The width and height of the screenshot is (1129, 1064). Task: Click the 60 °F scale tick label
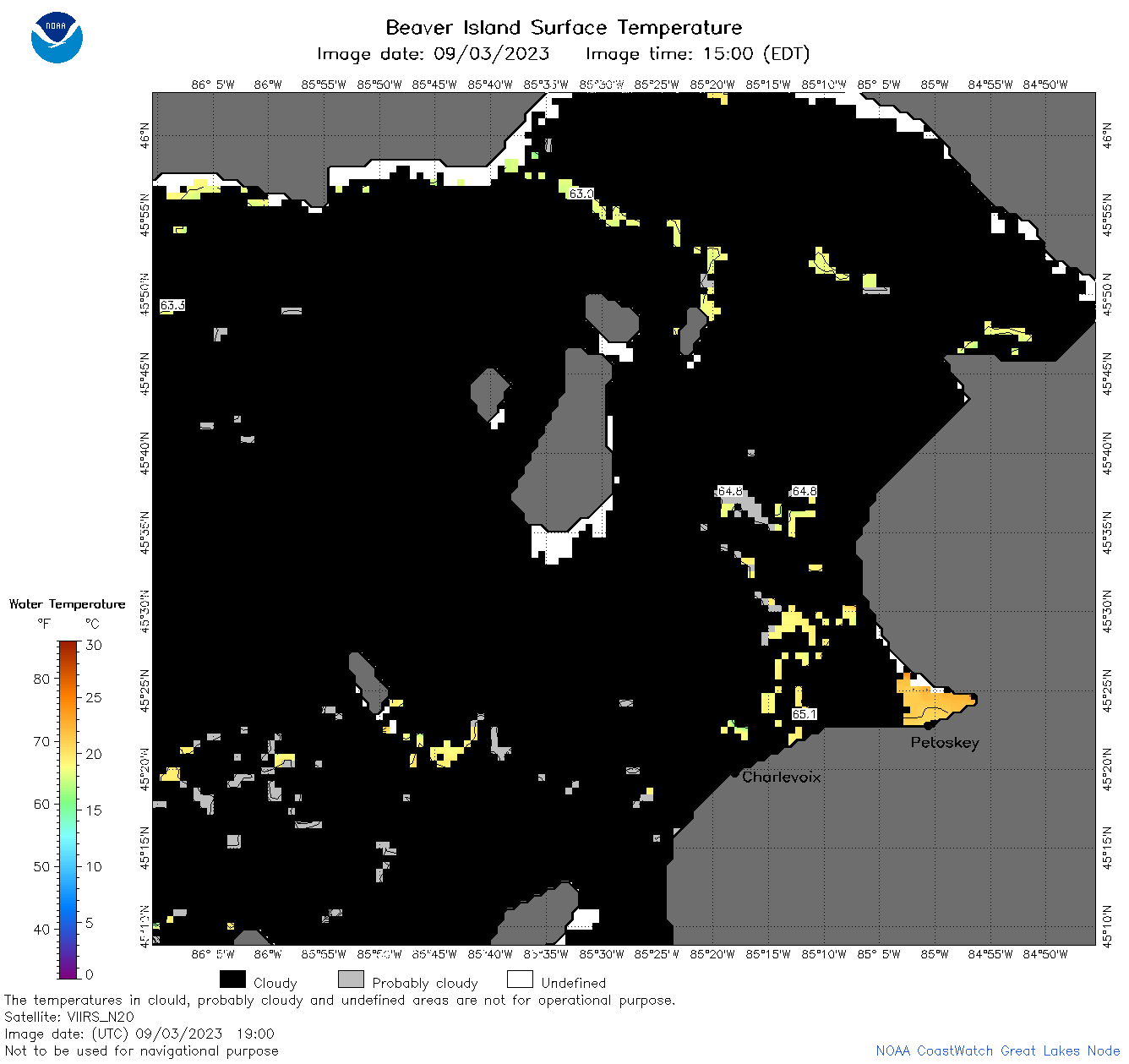tap(41, 804)
